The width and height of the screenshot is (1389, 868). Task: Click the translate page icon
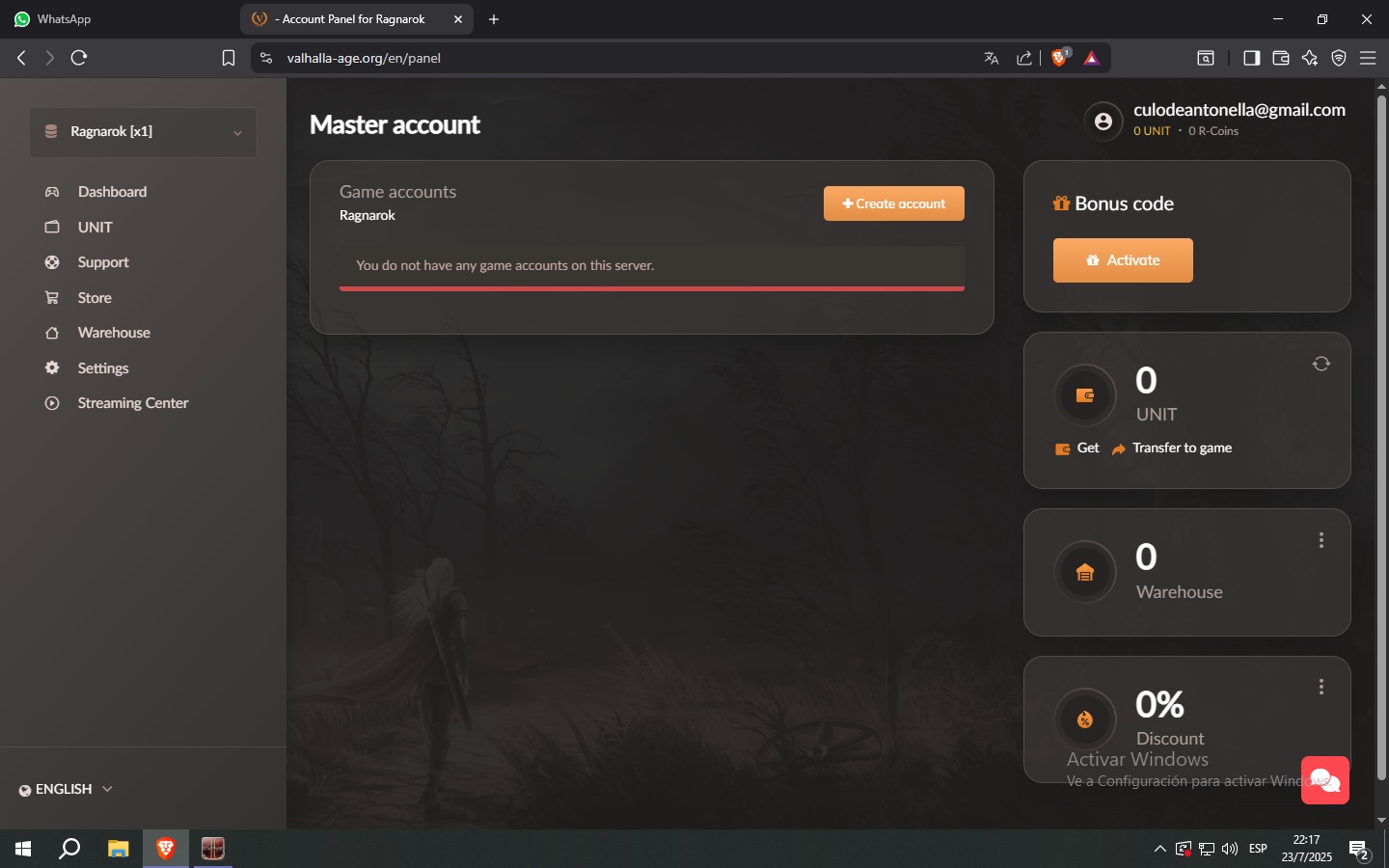991,58
